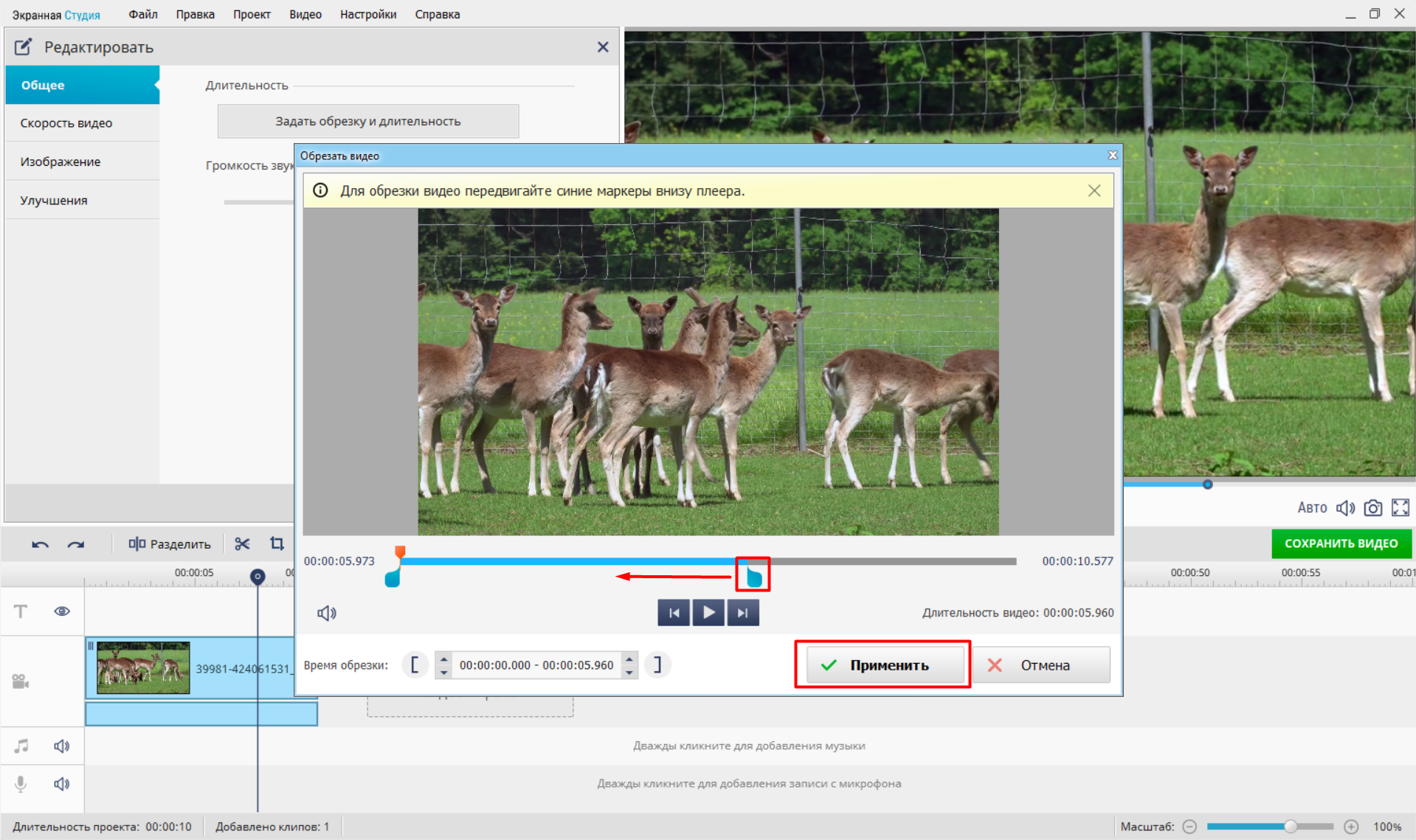Image resolution: width=1416 pixels, height=840 pixels.
Task: Toggle text track visibility eye icon
Action: (x=62, y=611)
